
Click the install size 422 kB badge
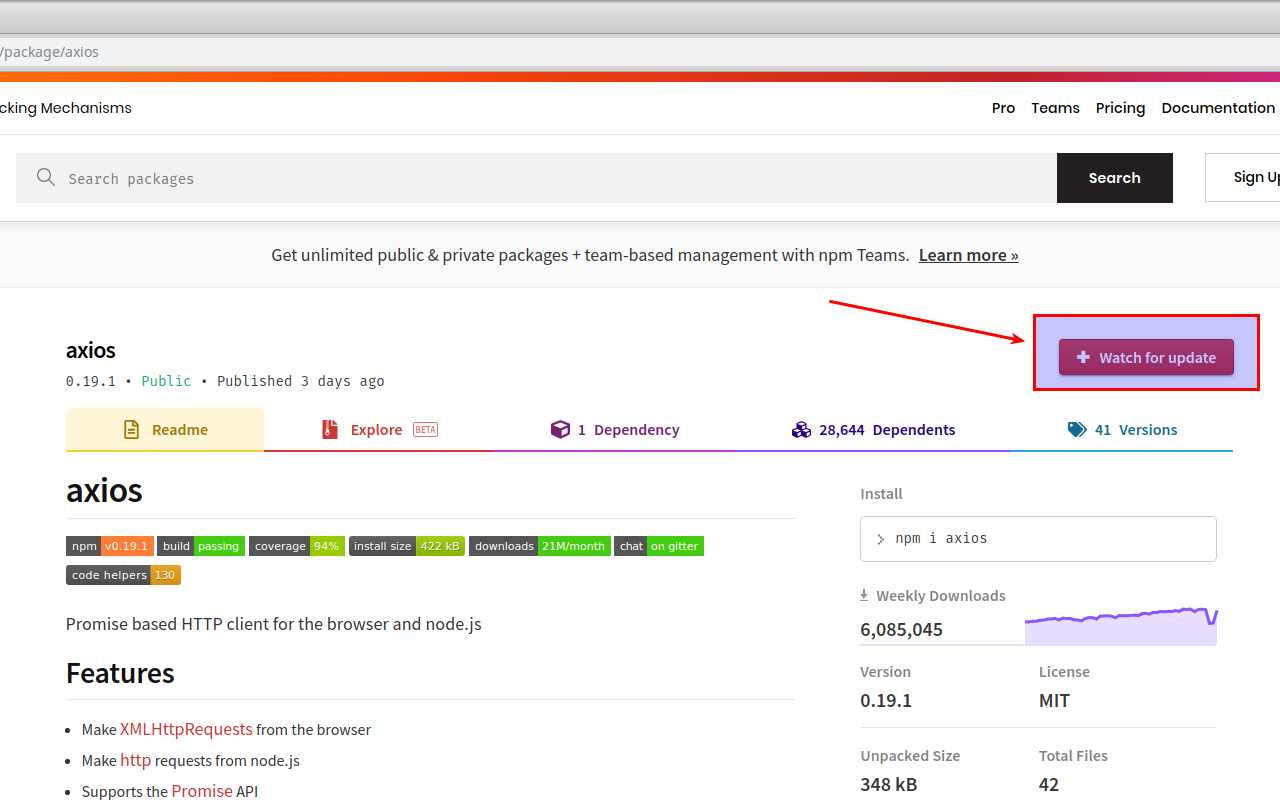pyautogui.click(x=407, y=546)
